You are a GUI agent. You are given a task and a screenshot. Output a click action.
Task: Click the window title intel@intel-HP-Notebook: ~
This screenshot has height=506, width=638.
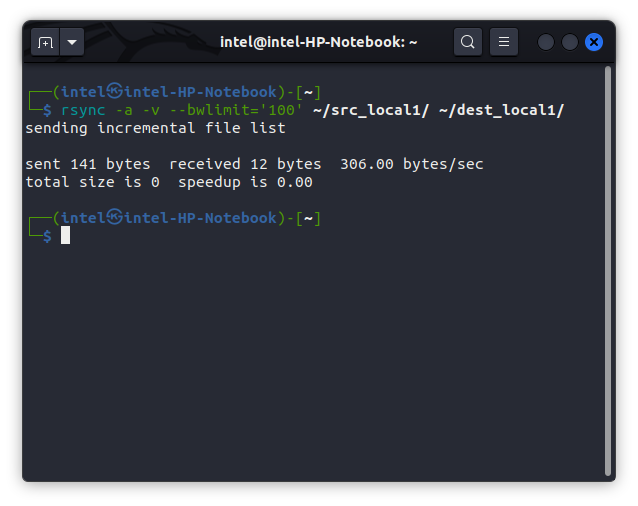pos(319,42)
